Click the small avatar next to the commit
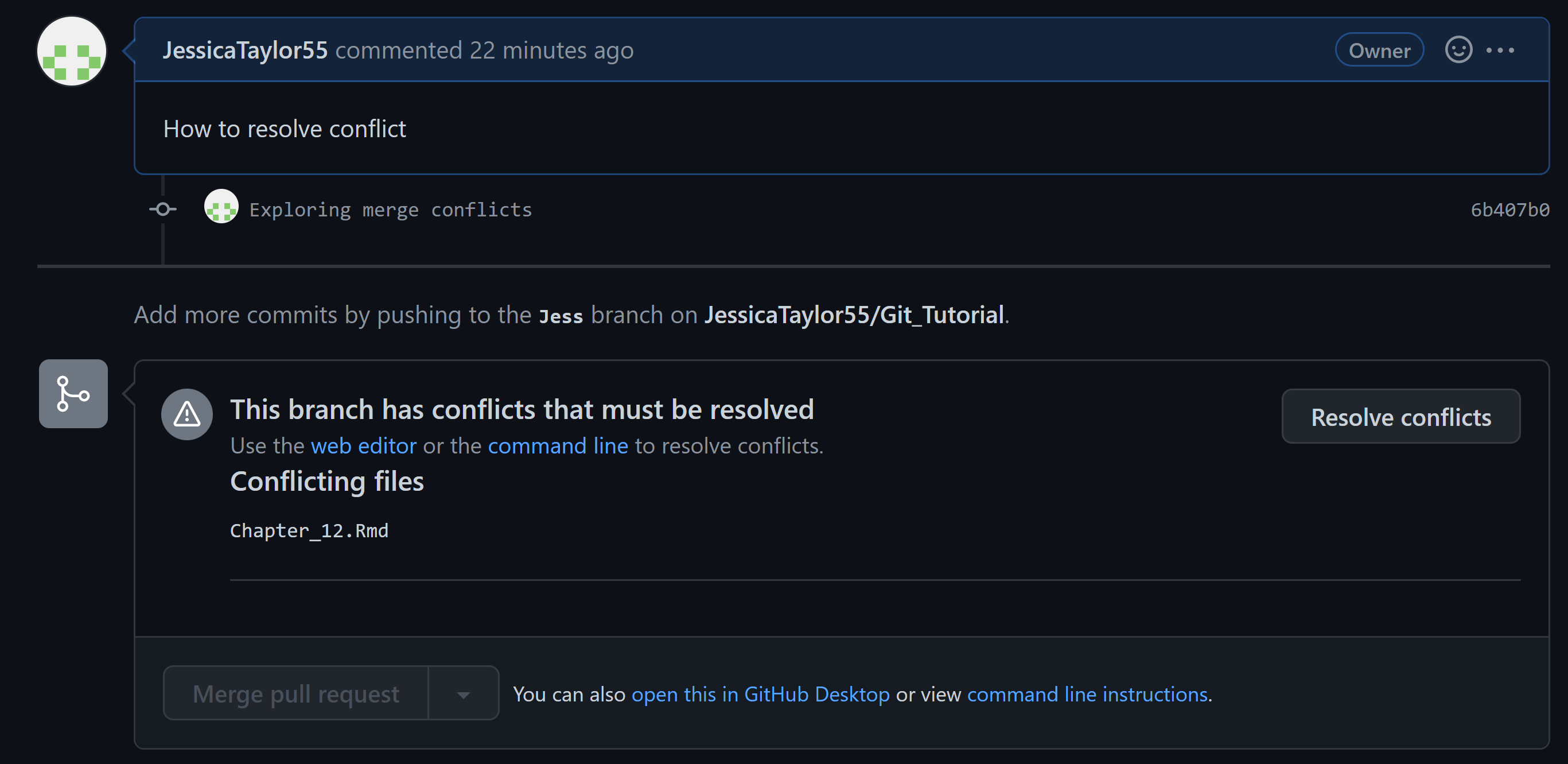This screenshot has width=1568, height=764. click(x=221, y=205)
